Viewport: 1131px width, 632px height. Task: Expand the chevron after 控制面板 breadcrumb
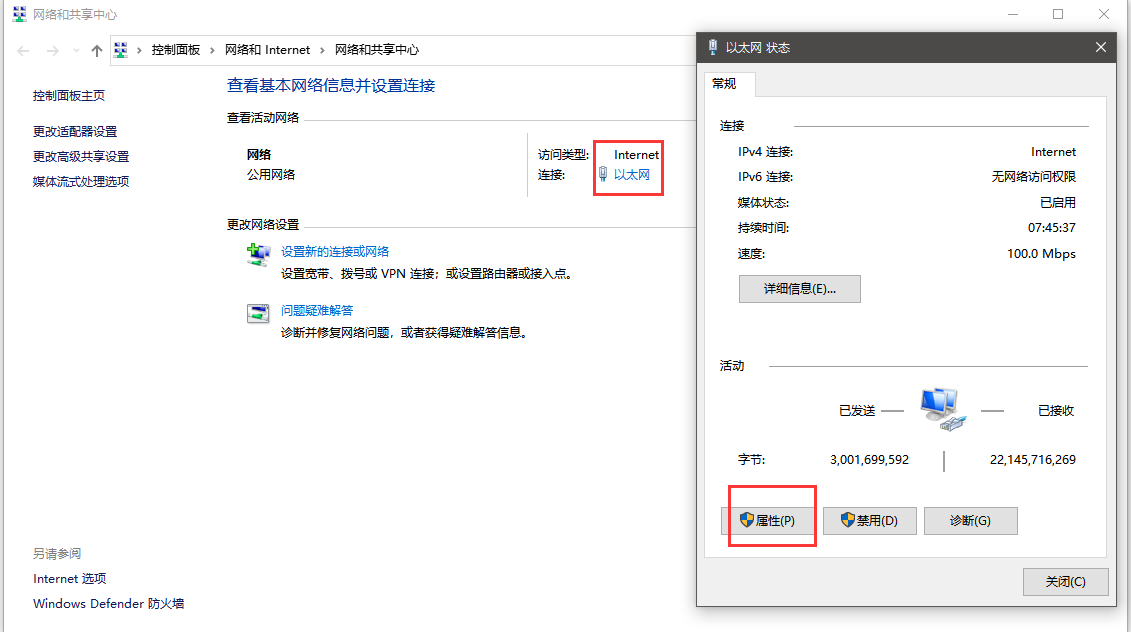[x=212, y=51]
